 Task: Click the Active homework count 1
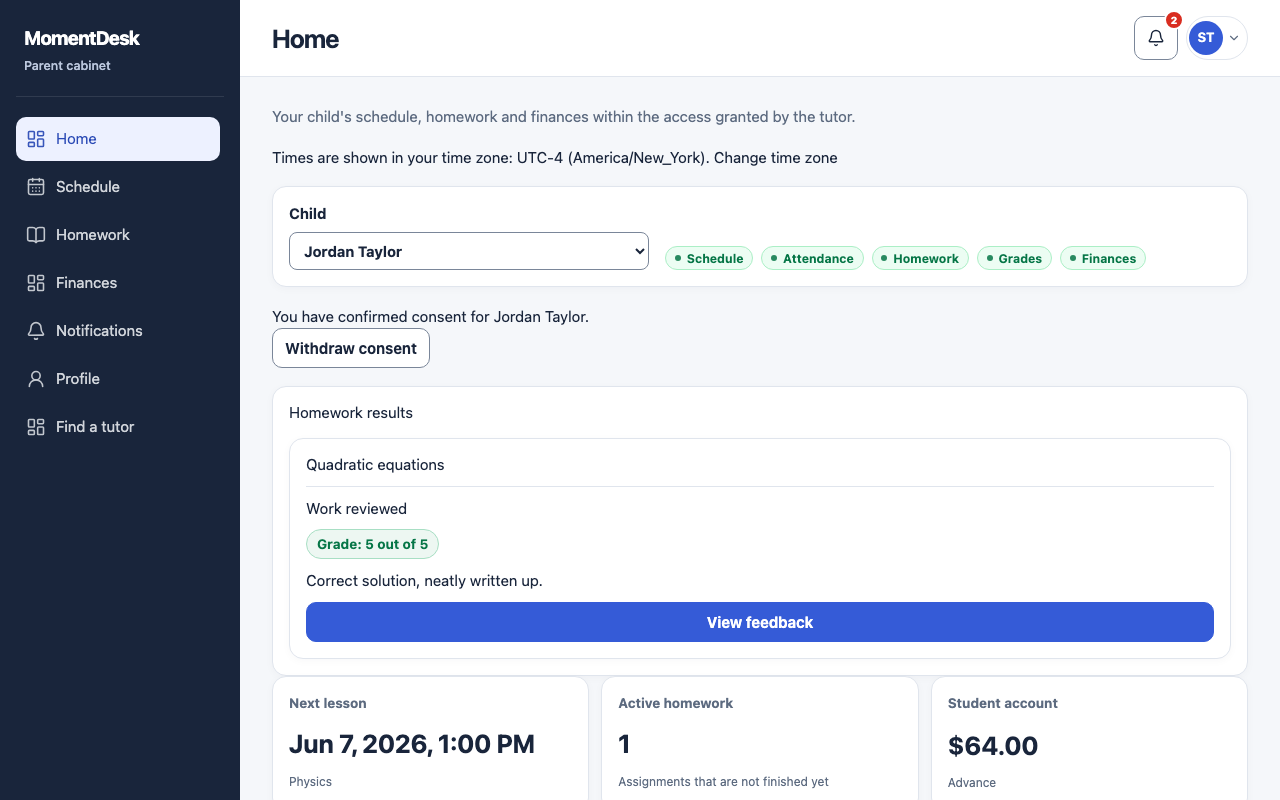pyautogui.click(x=624, y=744)
